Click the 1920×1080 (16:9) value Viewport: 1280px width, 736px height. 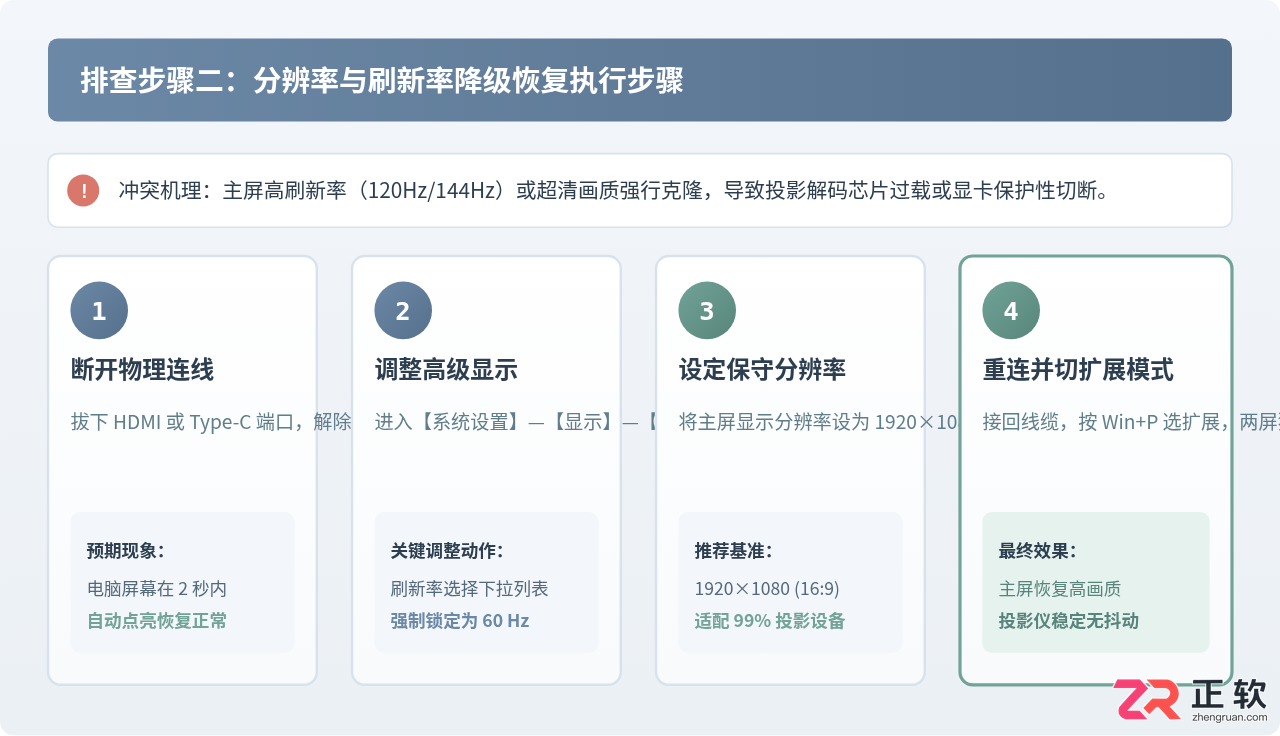767,589
